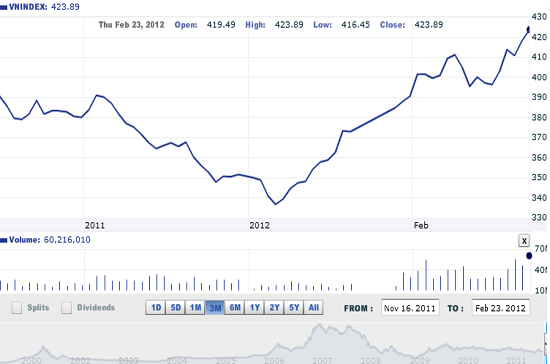This screenshot has height=364, width=550.
Task: Click the TO date field
Action: (x=501, y=308)
